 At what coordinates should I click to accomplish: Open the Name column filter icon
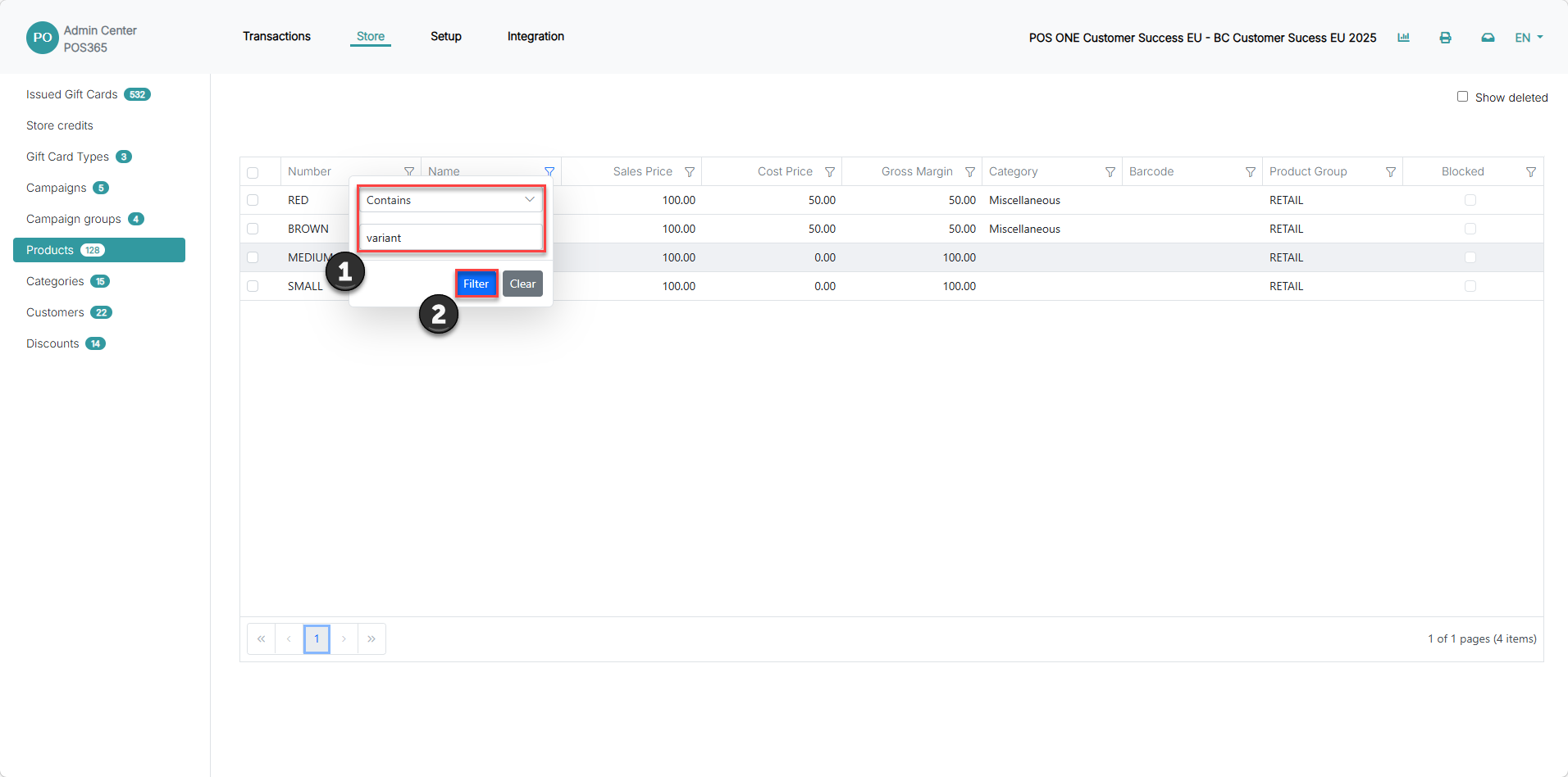[x=549, y=171]
